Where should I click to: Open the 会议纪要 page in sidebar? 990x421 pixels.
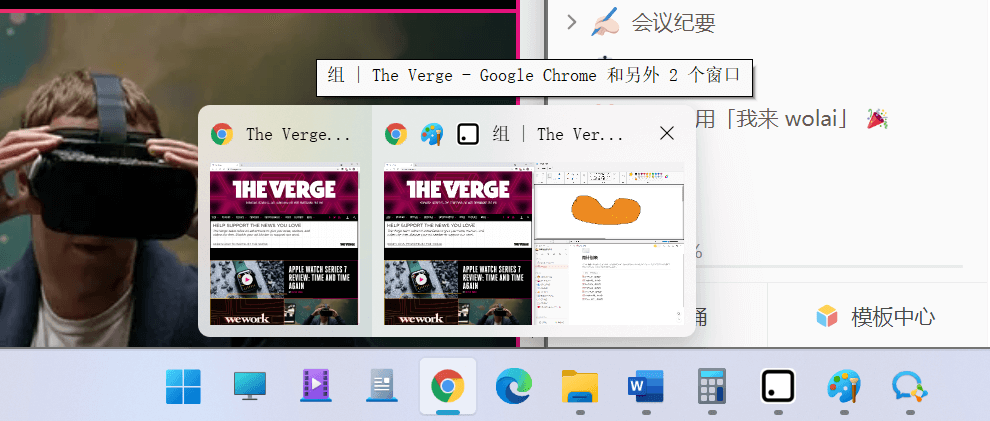[672, 21]
